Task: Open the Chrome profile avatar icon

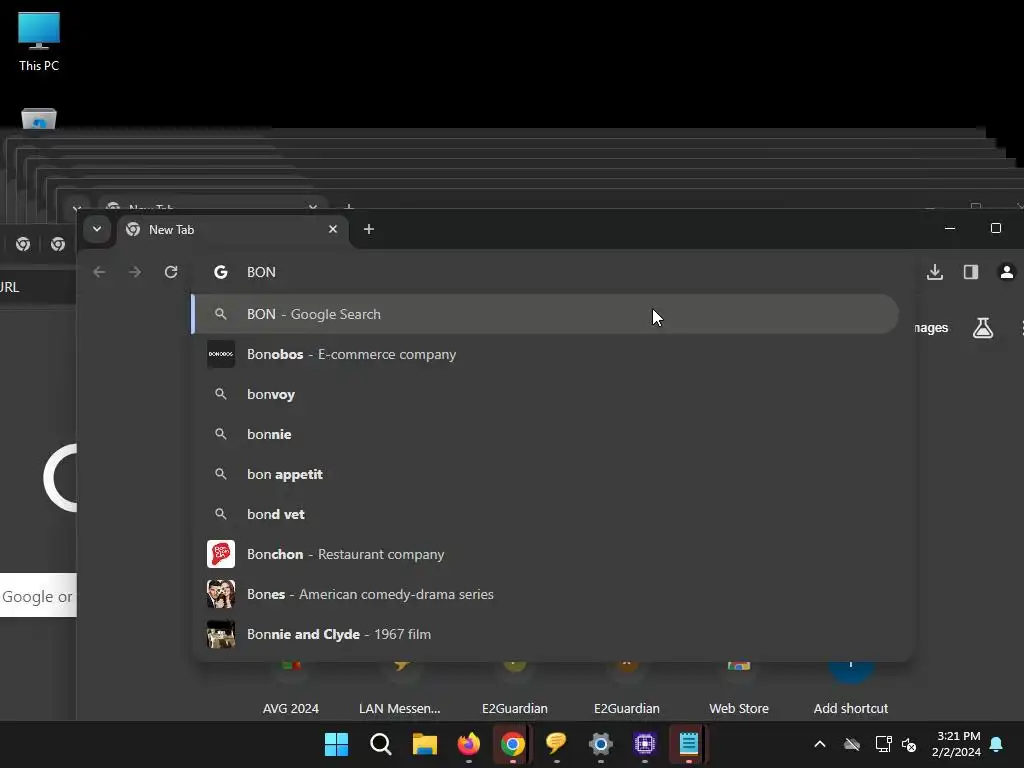Action: pos(1006,272)
